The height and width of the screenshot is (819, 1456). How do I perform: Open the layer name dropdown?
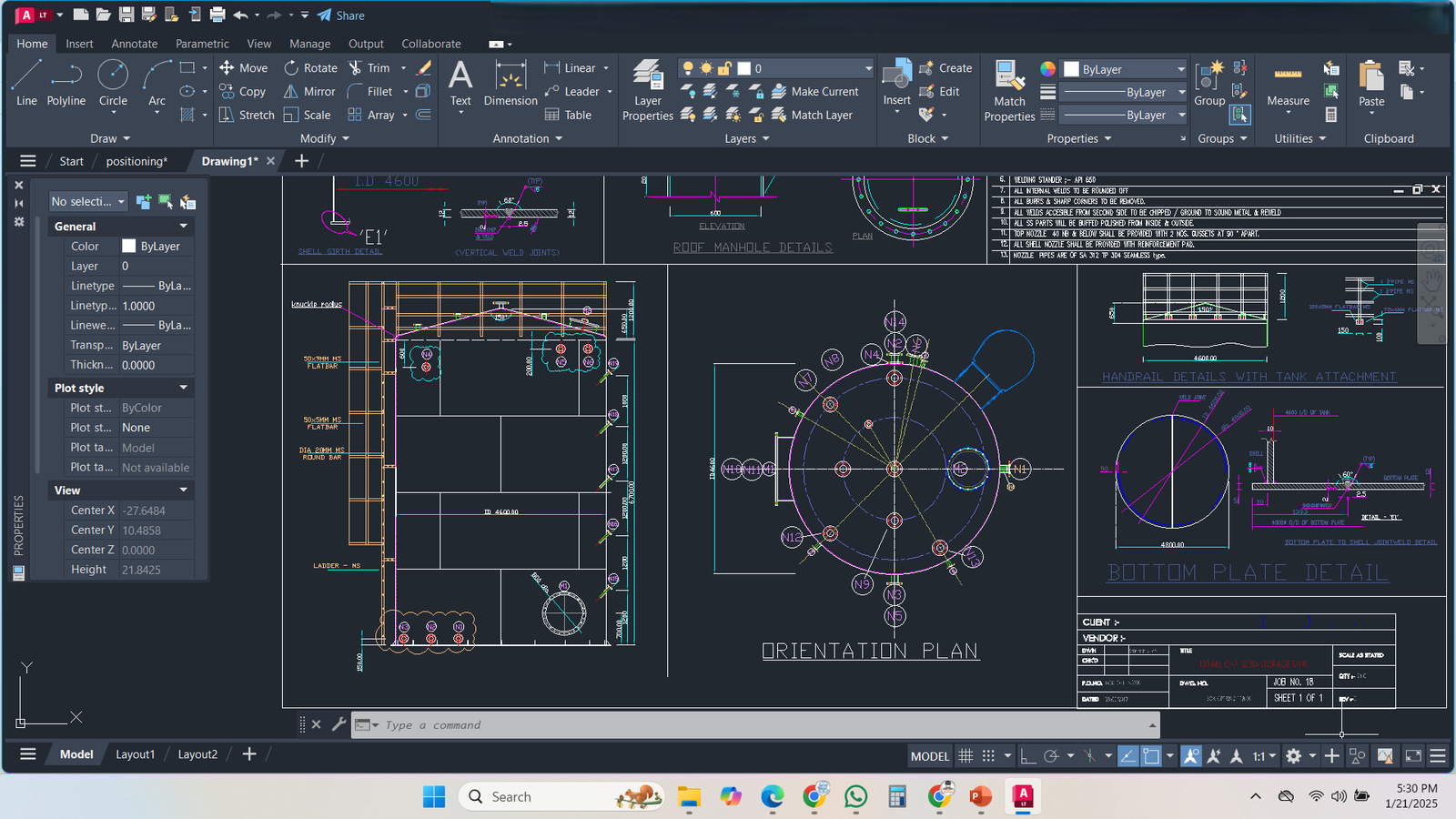[x=867, y=68]
